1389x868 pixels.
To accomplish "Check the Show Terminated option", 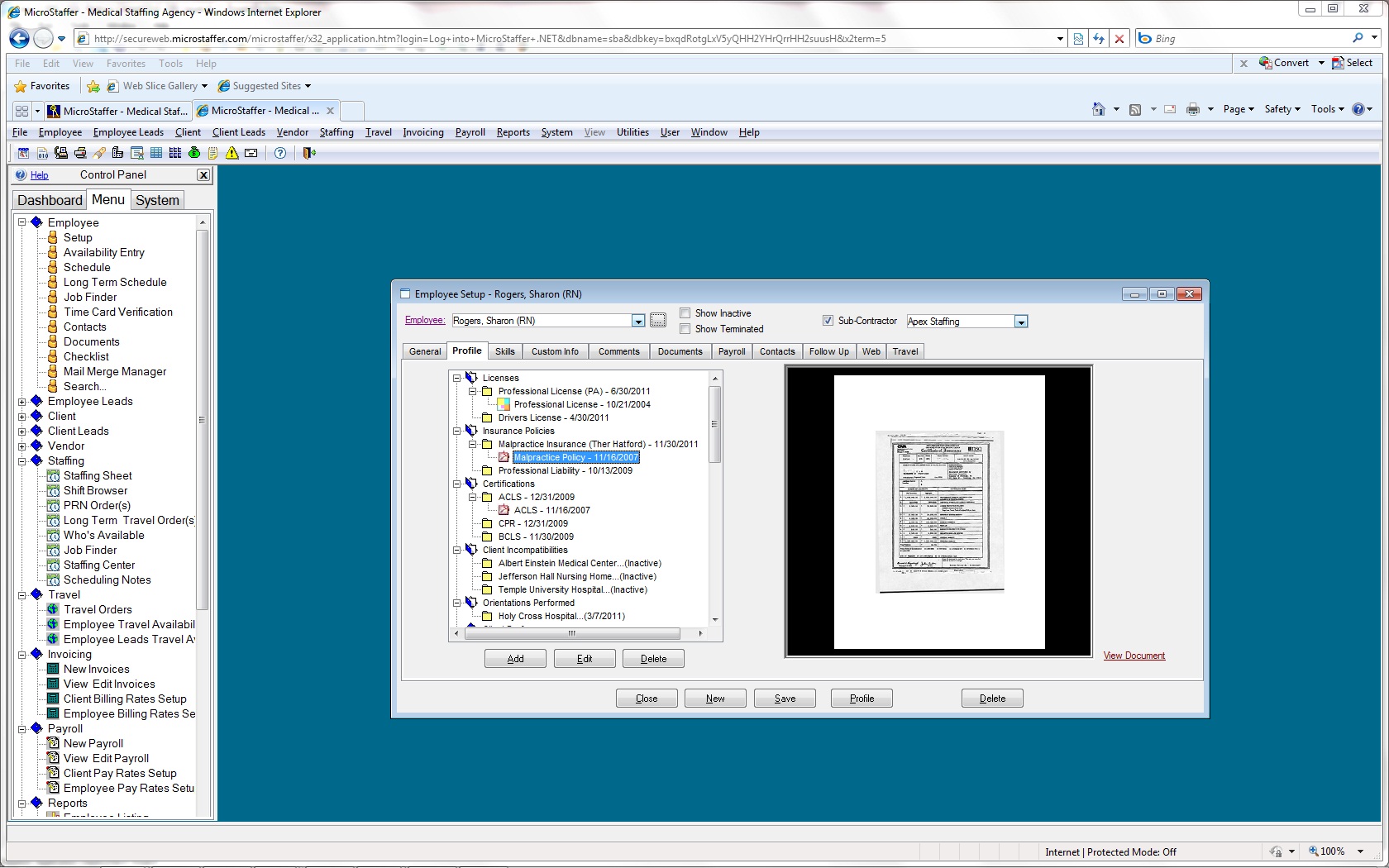I will pyautogui.click(x=685, y=329).
